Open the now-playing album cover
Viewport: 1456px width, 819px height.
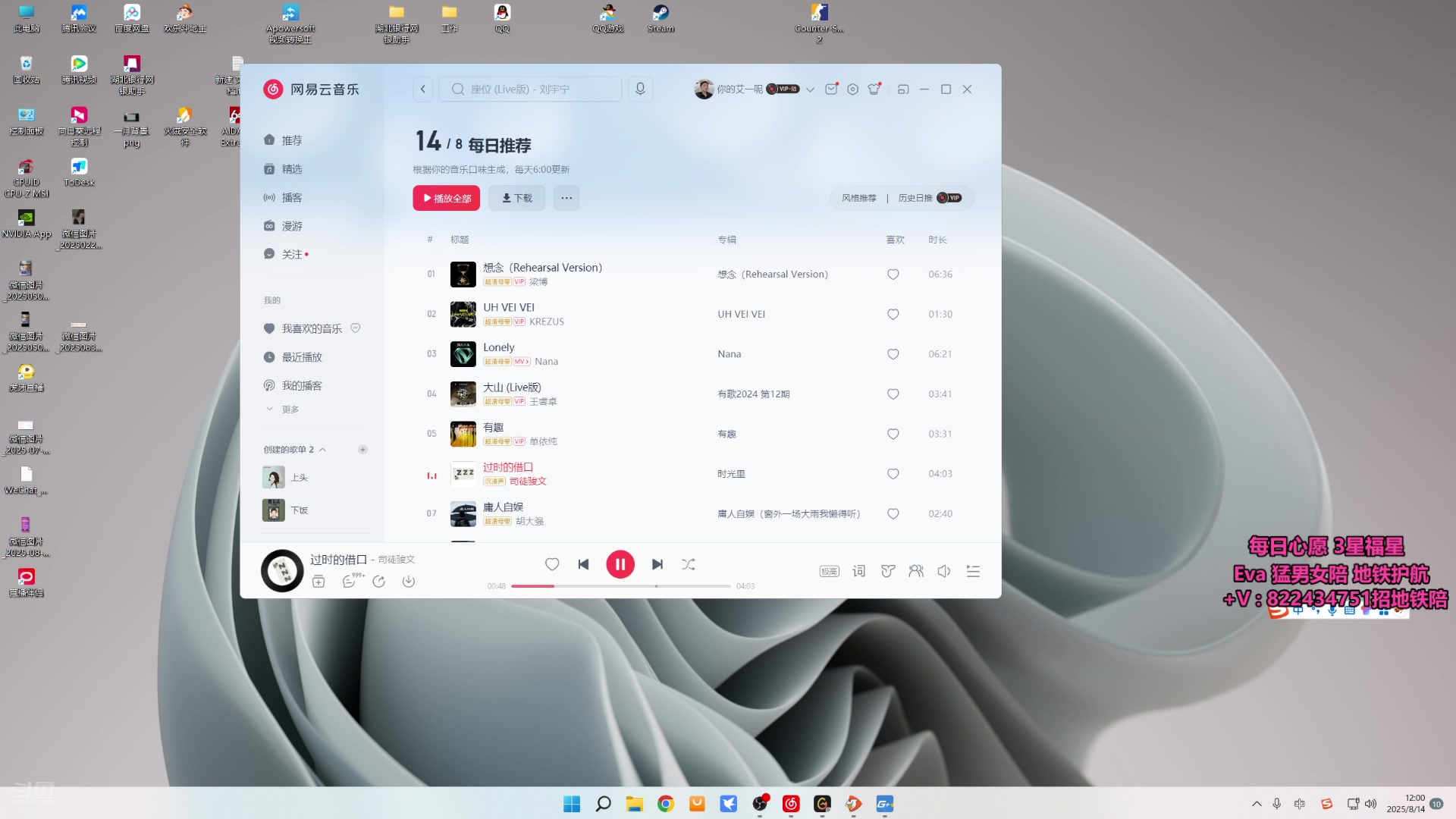[x=282, y=571]
